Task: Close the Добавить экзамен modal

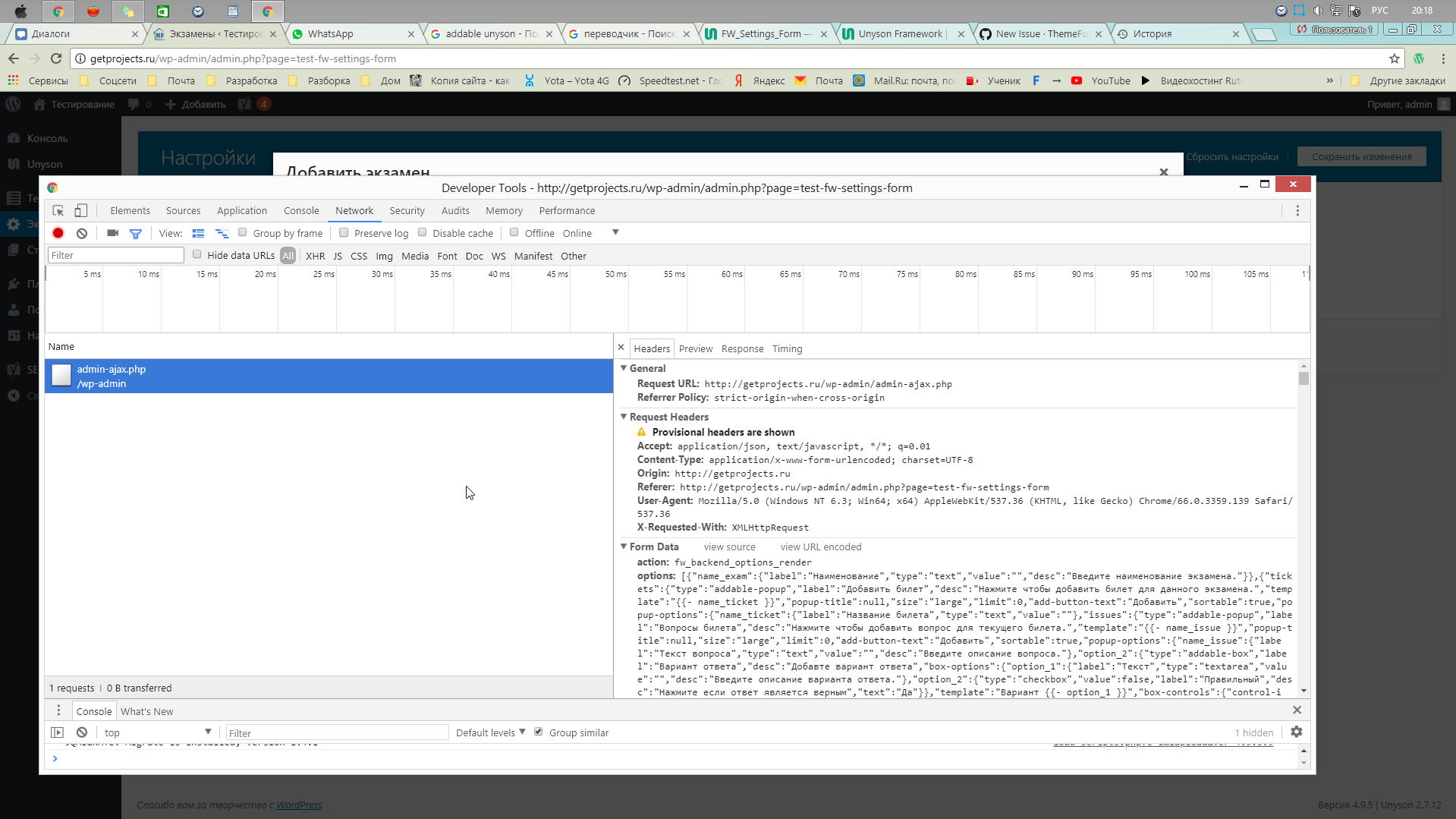Action: [1164, 172]
